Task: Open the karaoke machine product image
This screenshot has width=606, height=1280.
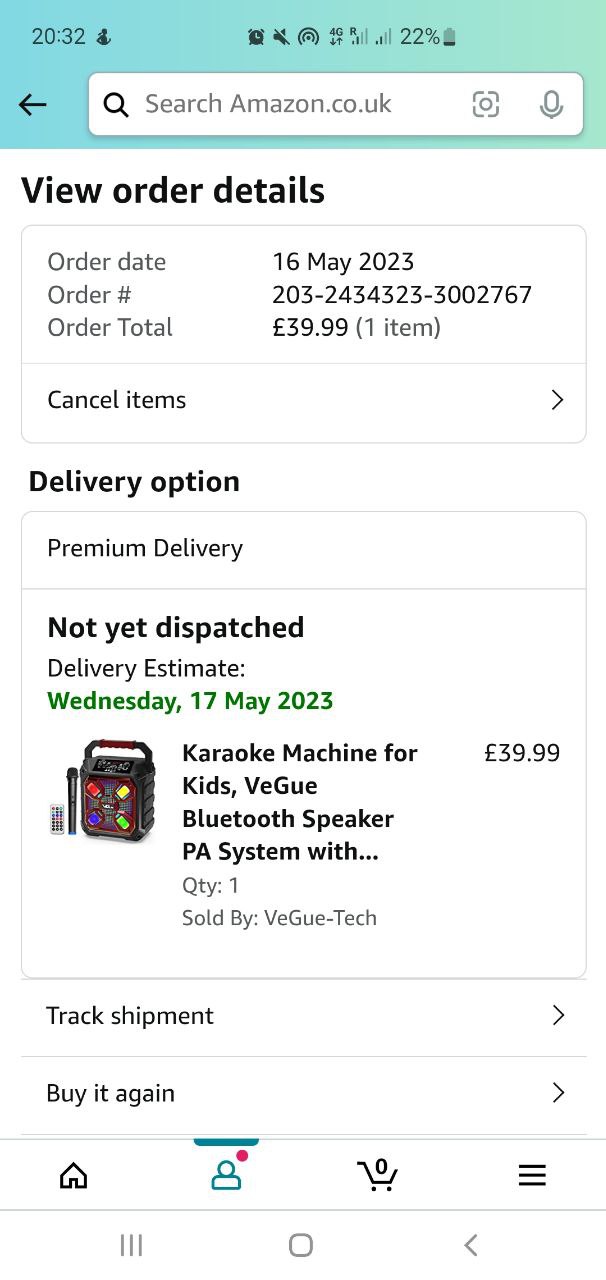Action: point(103,791)
